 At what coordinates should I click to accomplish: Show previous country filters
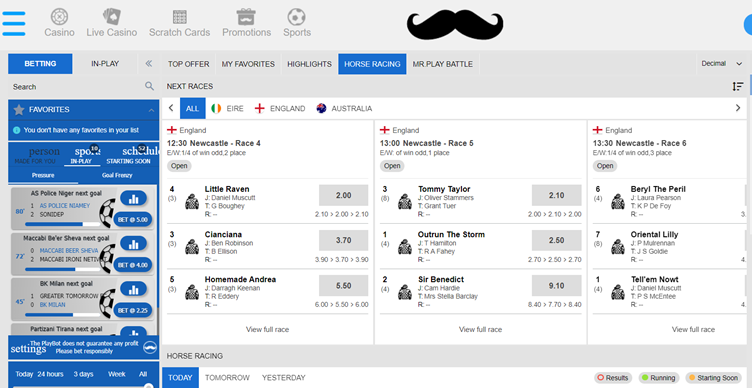(171, 108)
